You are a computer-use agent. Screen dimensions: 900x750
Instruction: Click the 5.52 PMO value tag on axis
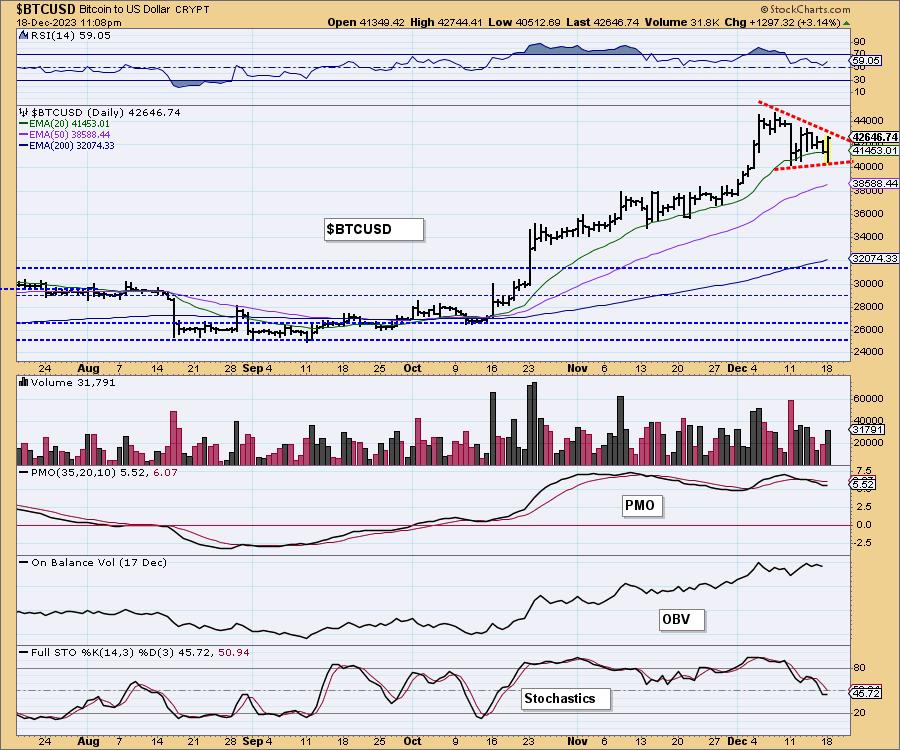tap(863, 485)
